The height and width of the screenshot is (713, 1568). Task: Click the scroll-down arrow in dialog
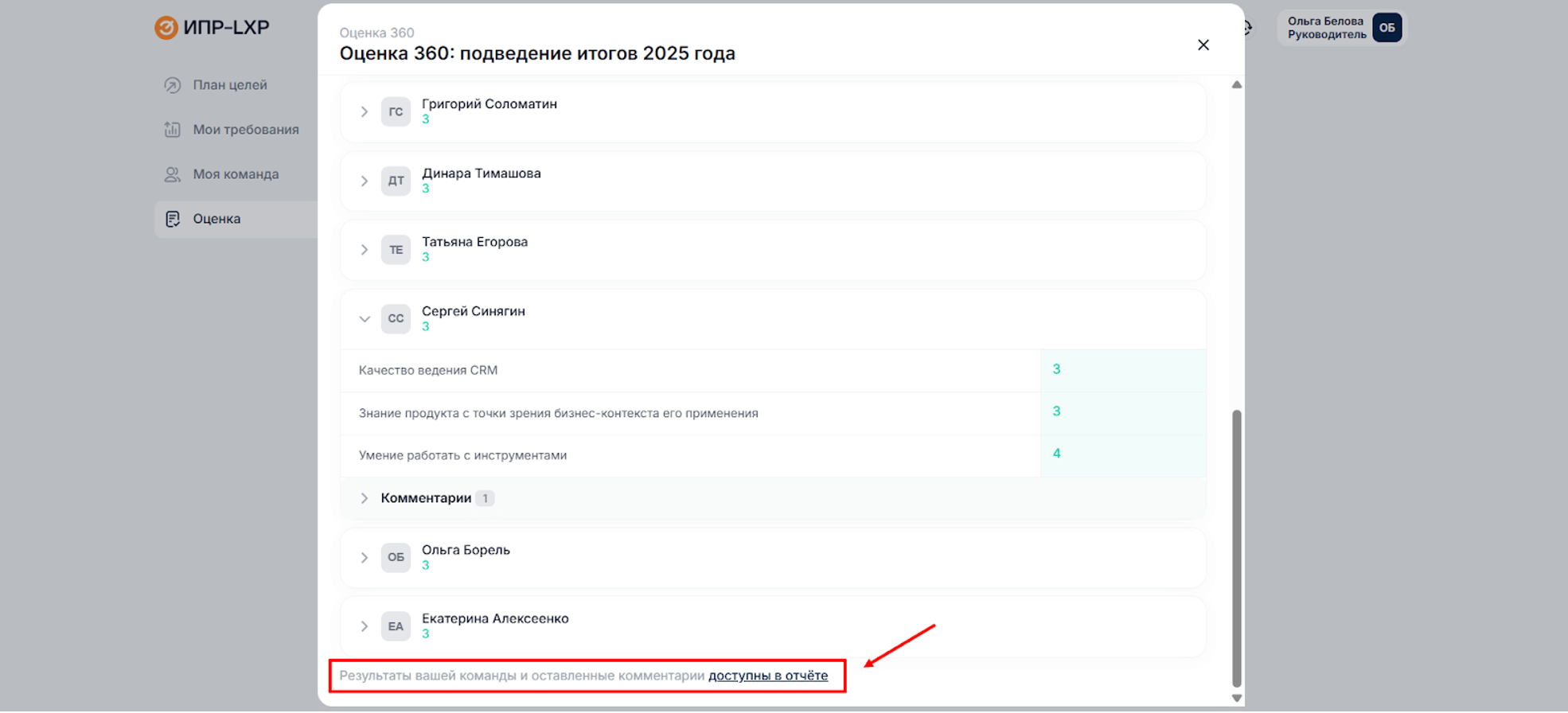pos(1236,698)
